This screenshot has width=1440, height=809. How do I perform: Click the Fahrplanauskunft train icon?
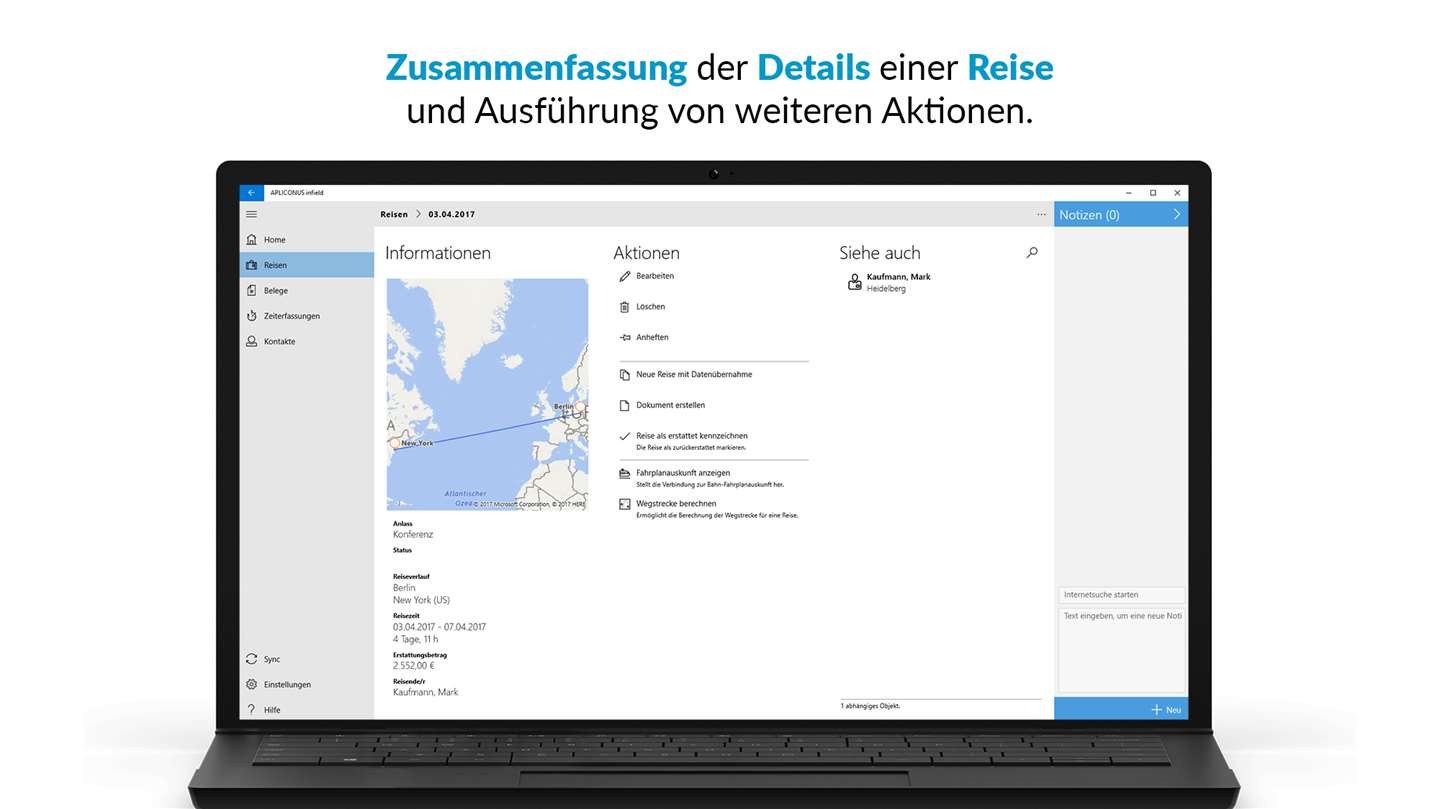[x=625, y=473]
